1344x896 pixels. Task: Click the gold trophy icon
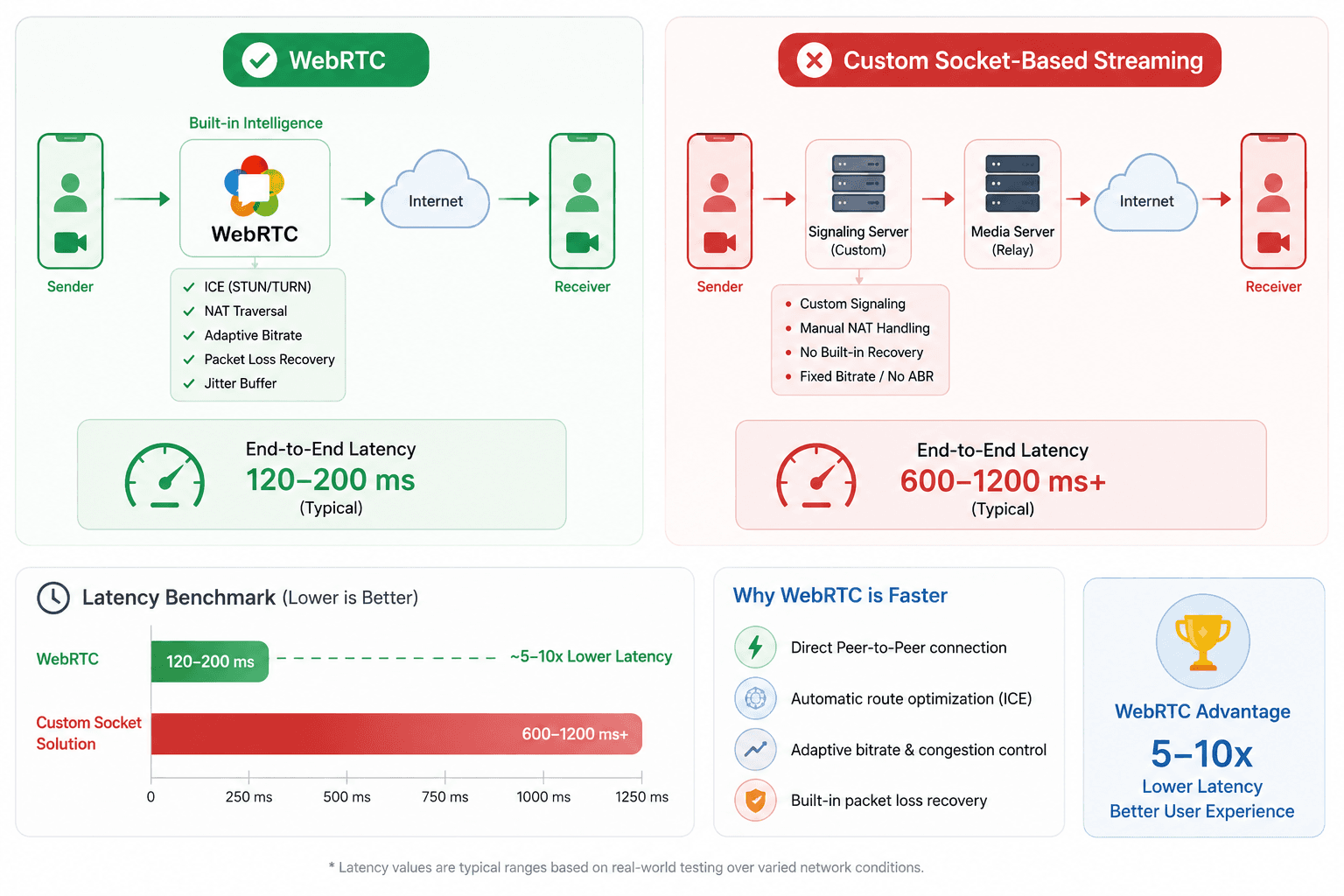[x=1203, y=642]
